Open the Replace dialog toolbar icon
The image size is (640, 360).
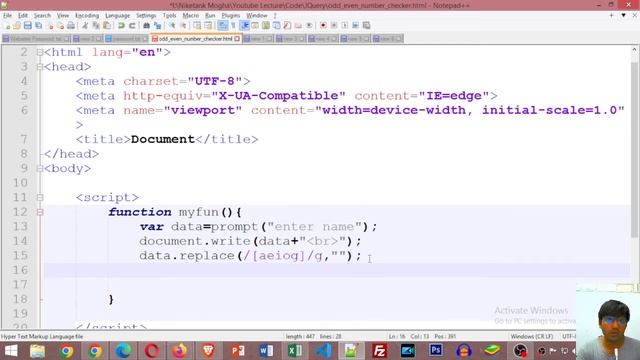click(157, 26)
